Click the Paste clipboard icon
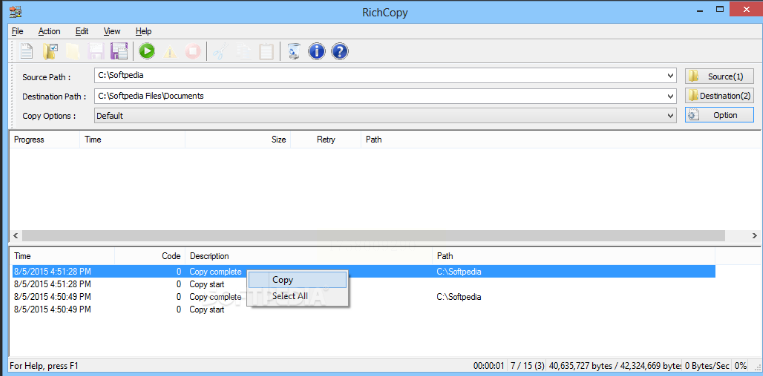763x376 pixels. (x=266, y=52)
